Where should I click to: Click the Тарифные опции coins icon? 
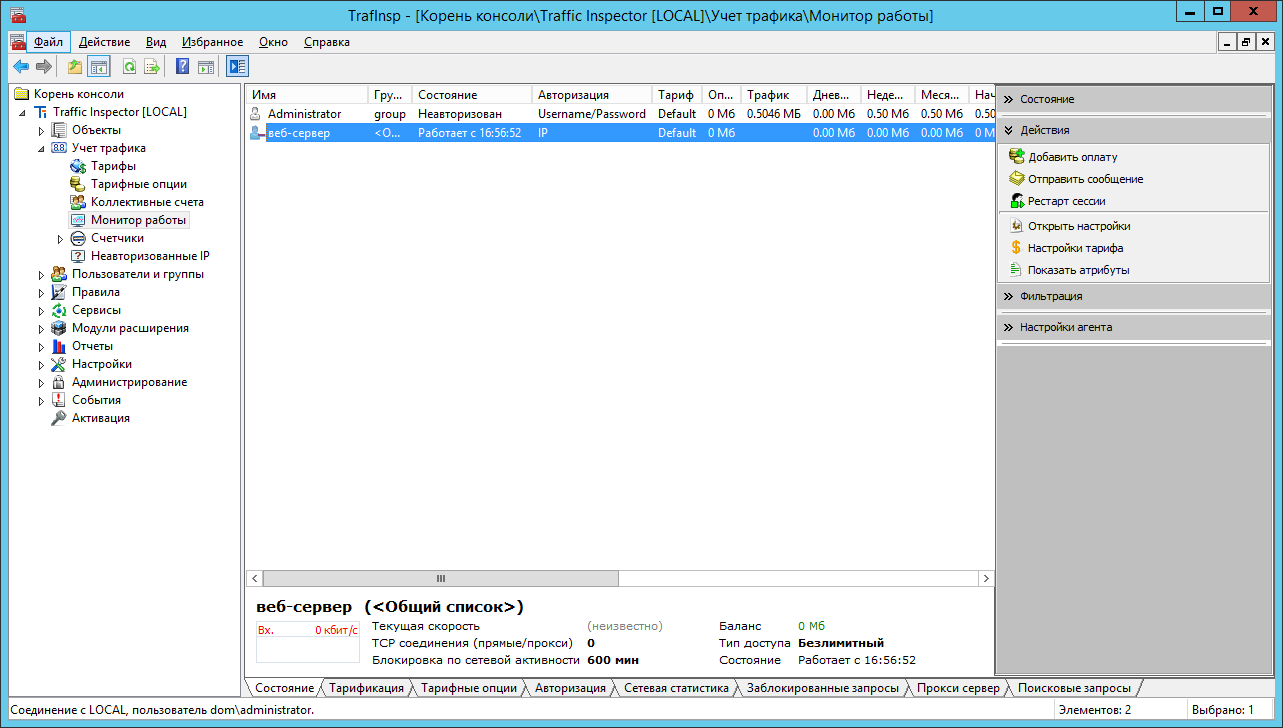(78, 184)
